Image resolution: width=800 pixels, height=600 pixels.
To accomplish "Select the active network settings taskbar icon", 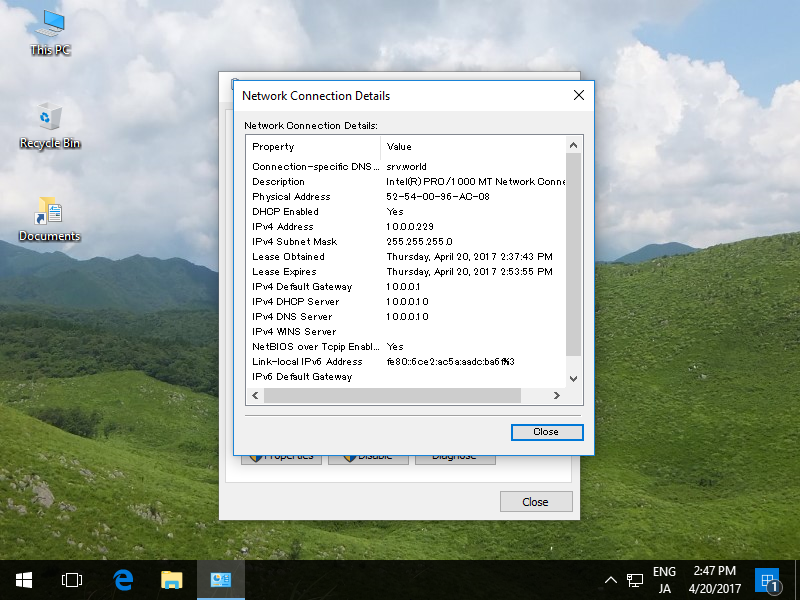I will pyautogui.click(x=221, y=580).
